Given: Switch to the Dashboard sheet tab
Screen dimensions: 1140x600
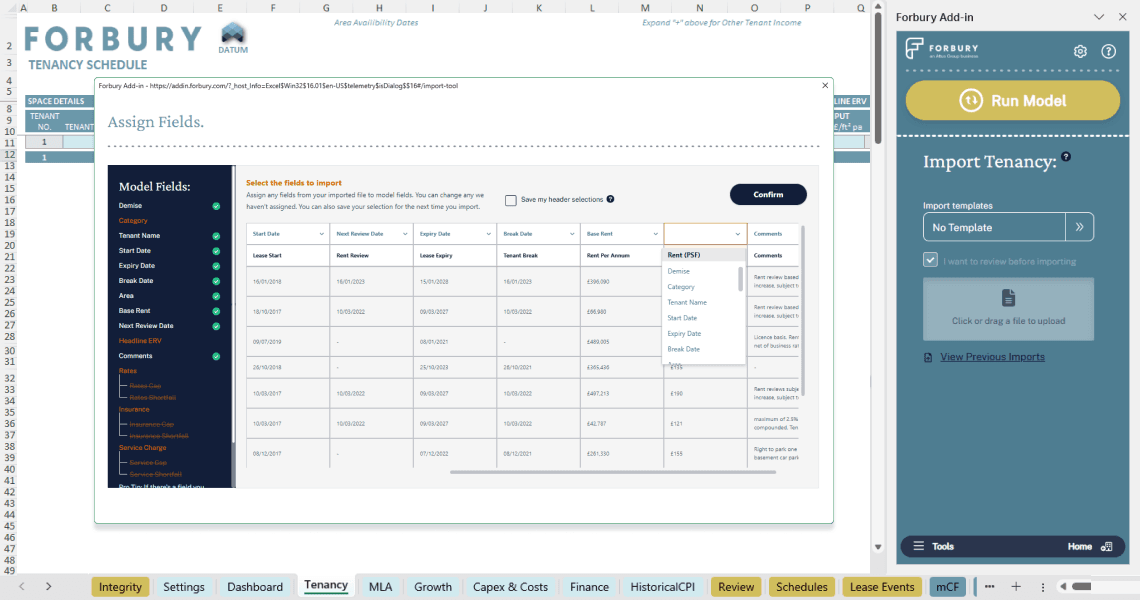Looking at the screenshot, I should tap(255, 587).
